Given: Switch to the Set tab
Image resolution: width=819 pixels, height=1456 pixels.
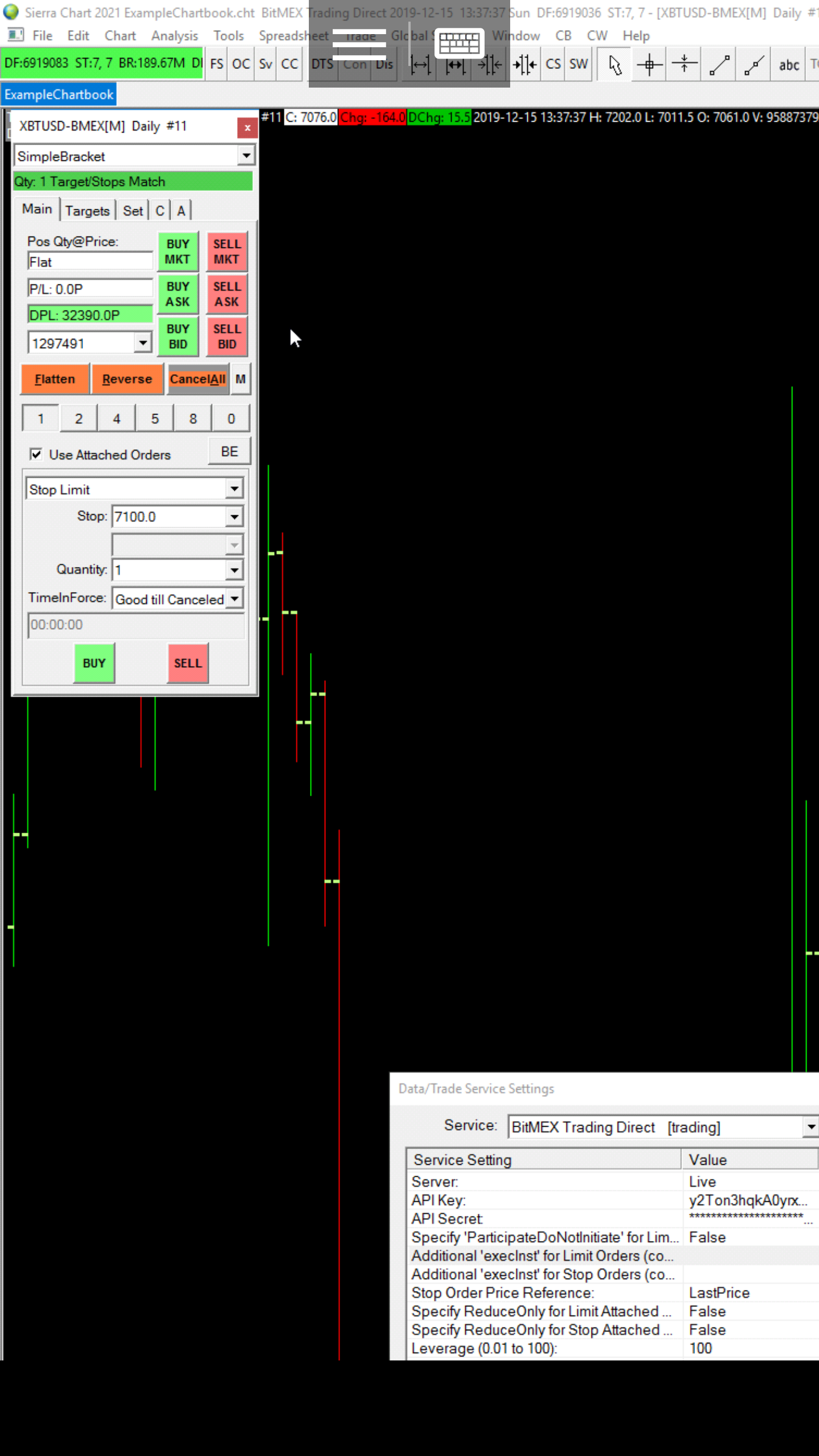Looking at the screenshot, I should pos(133,211).
